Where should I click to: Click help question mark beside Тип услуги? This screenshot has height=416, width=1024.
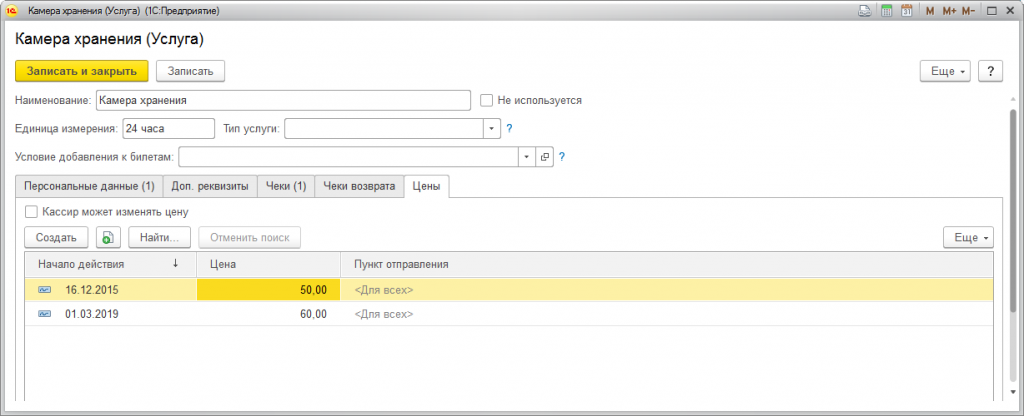pos(509,128)
